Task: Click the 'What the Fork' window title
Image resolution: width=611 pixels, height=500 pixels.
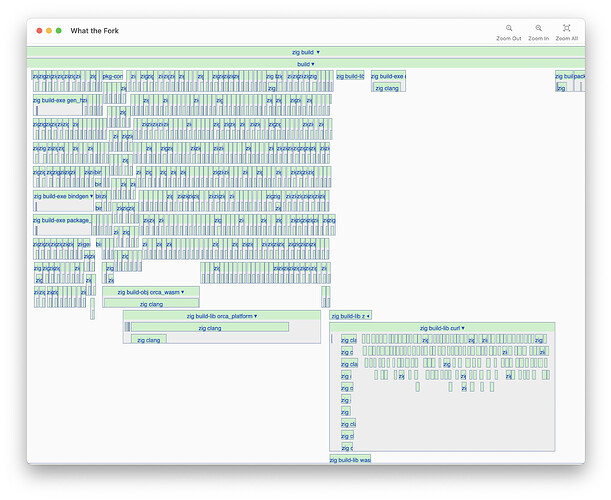Action: [x=94, y=31]
